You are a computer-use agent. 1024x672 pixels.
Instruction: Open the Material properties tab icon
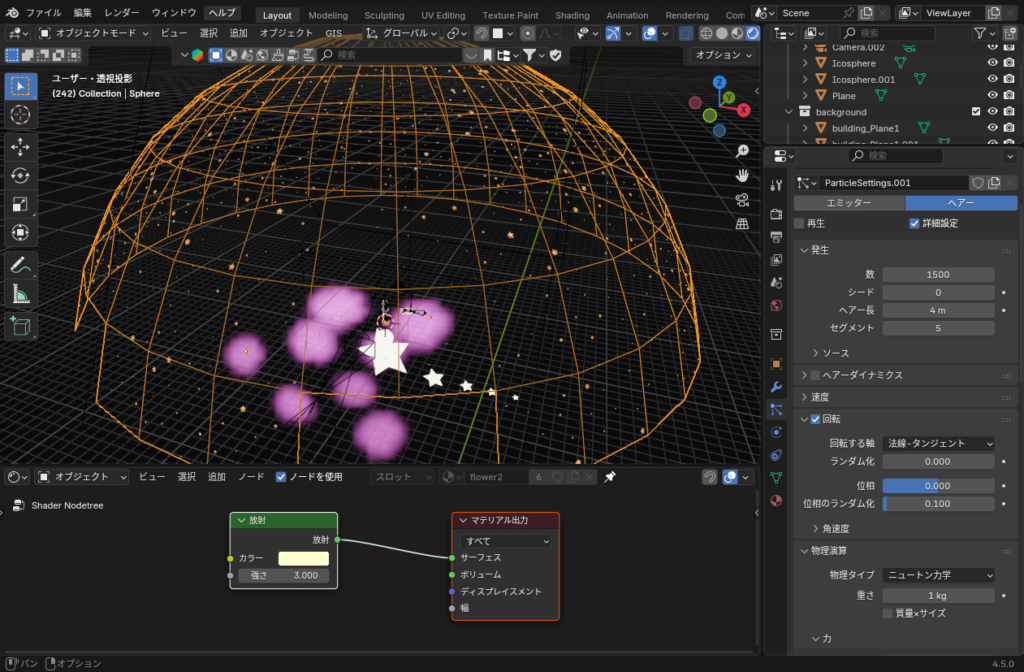[x=776, y=500]
